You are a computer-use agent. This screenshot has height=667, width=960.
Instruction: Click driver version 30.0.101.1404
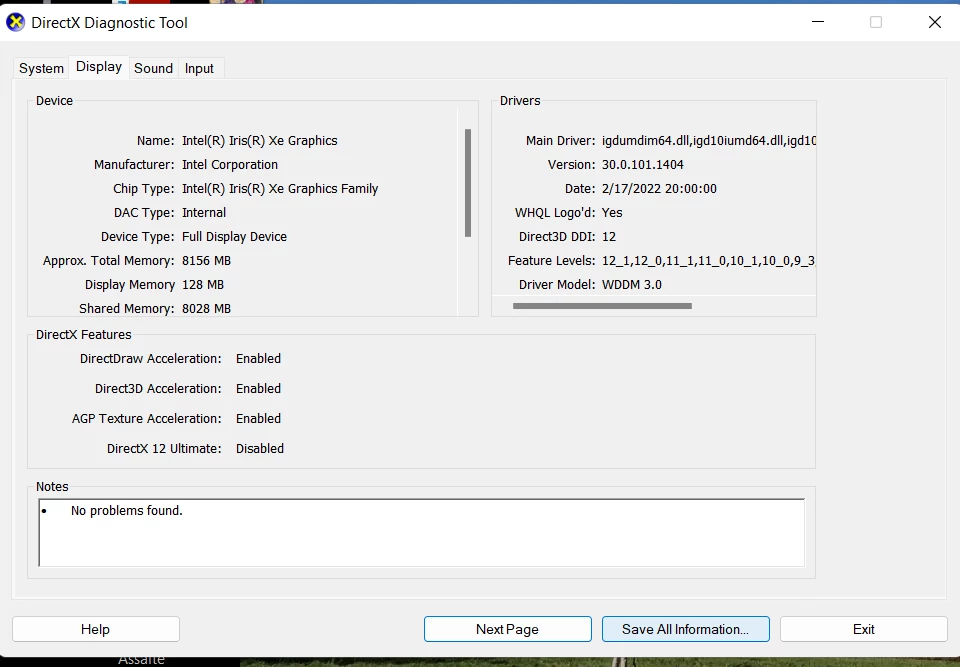pyautogui.click(x=643, y=164)
